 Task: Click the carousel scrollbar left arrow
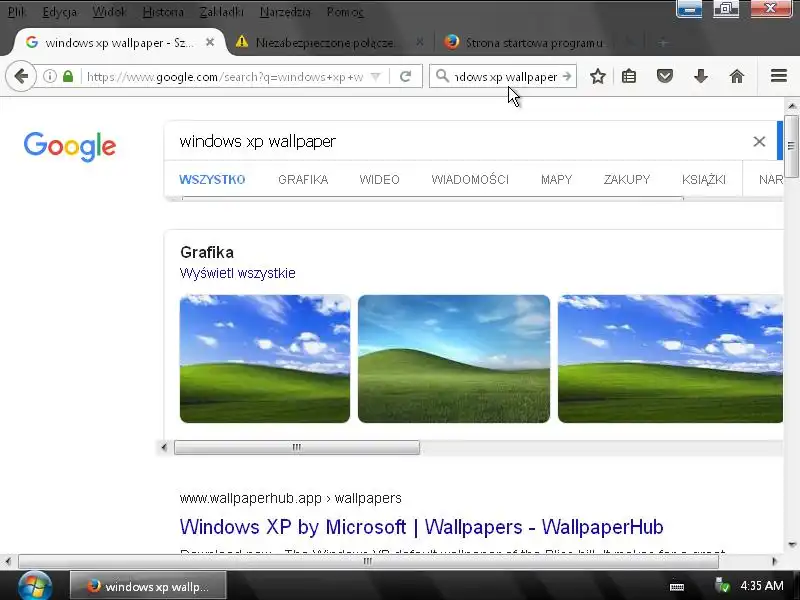click(x=164, y=447)
